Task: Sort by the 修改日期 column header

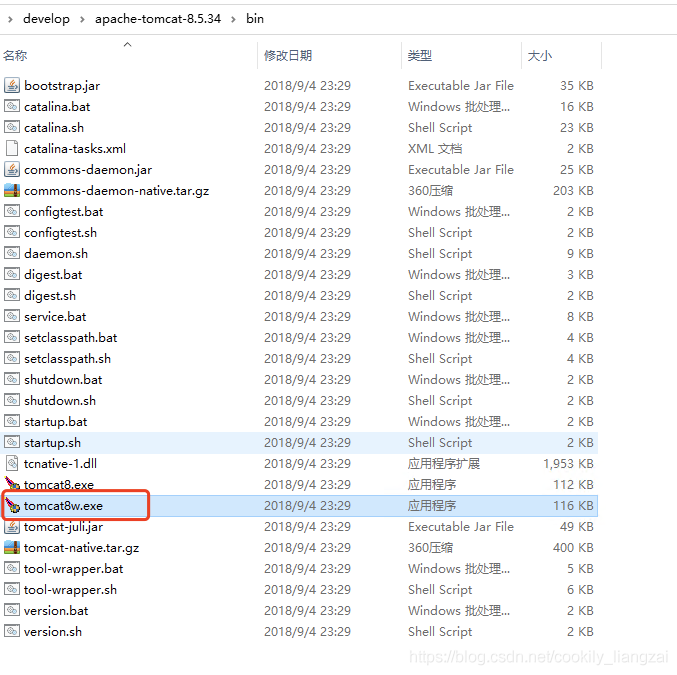Action: [288, 55]
